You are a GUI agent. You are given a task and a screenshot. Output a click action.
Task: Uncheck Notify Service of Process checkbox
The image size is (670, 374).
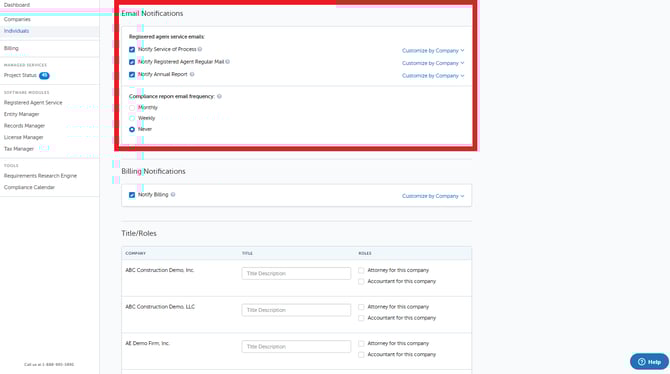pos(132,50)
